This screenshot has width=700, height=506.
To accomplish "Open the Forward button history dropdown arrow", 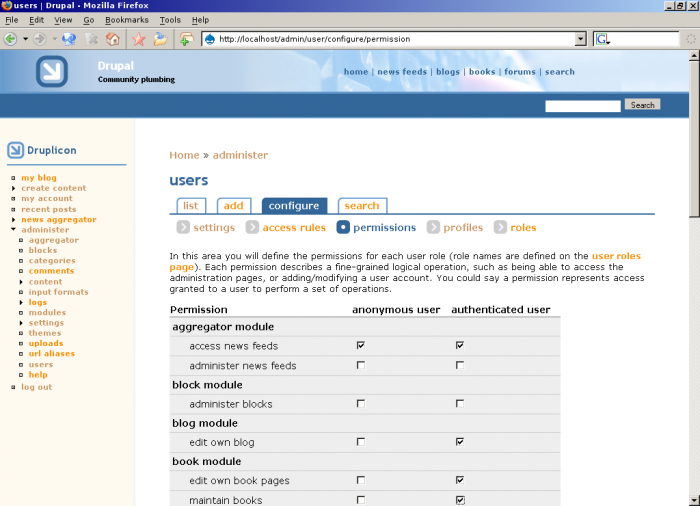I will click(x=54, y=39).
